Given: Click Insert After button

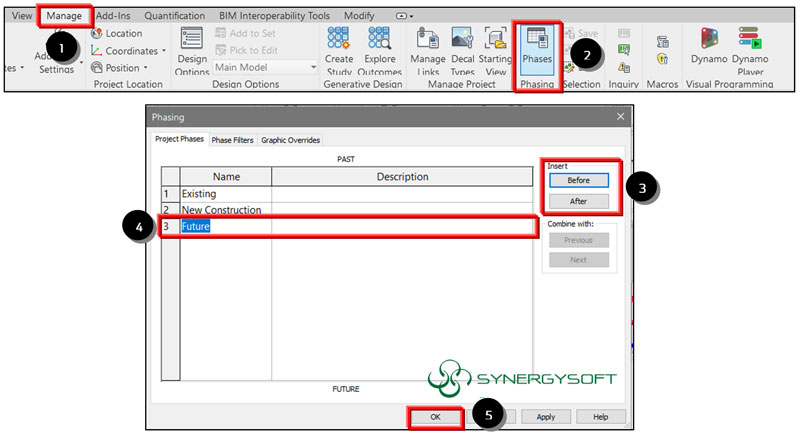Looking at the screenshot, I should click(579, 201).
